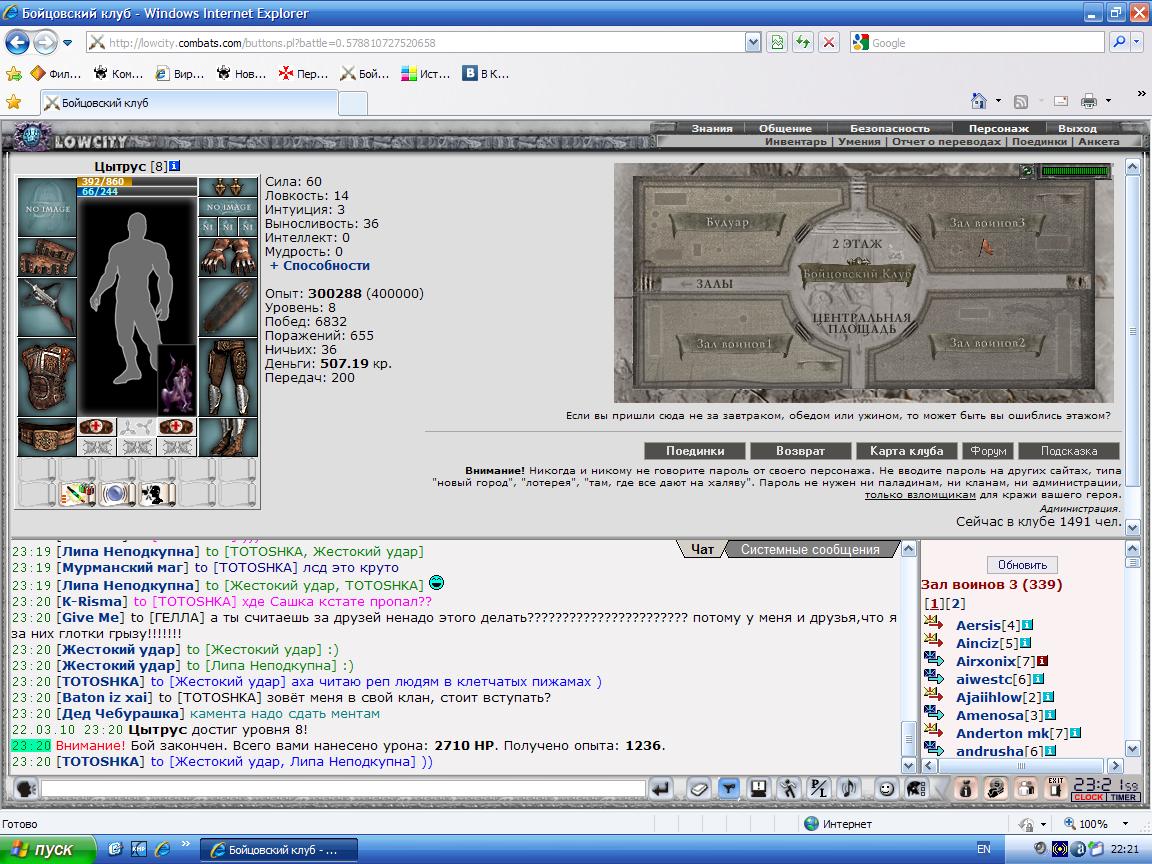
Task: Click the Возврат button
Action: [x=800, y=450]
